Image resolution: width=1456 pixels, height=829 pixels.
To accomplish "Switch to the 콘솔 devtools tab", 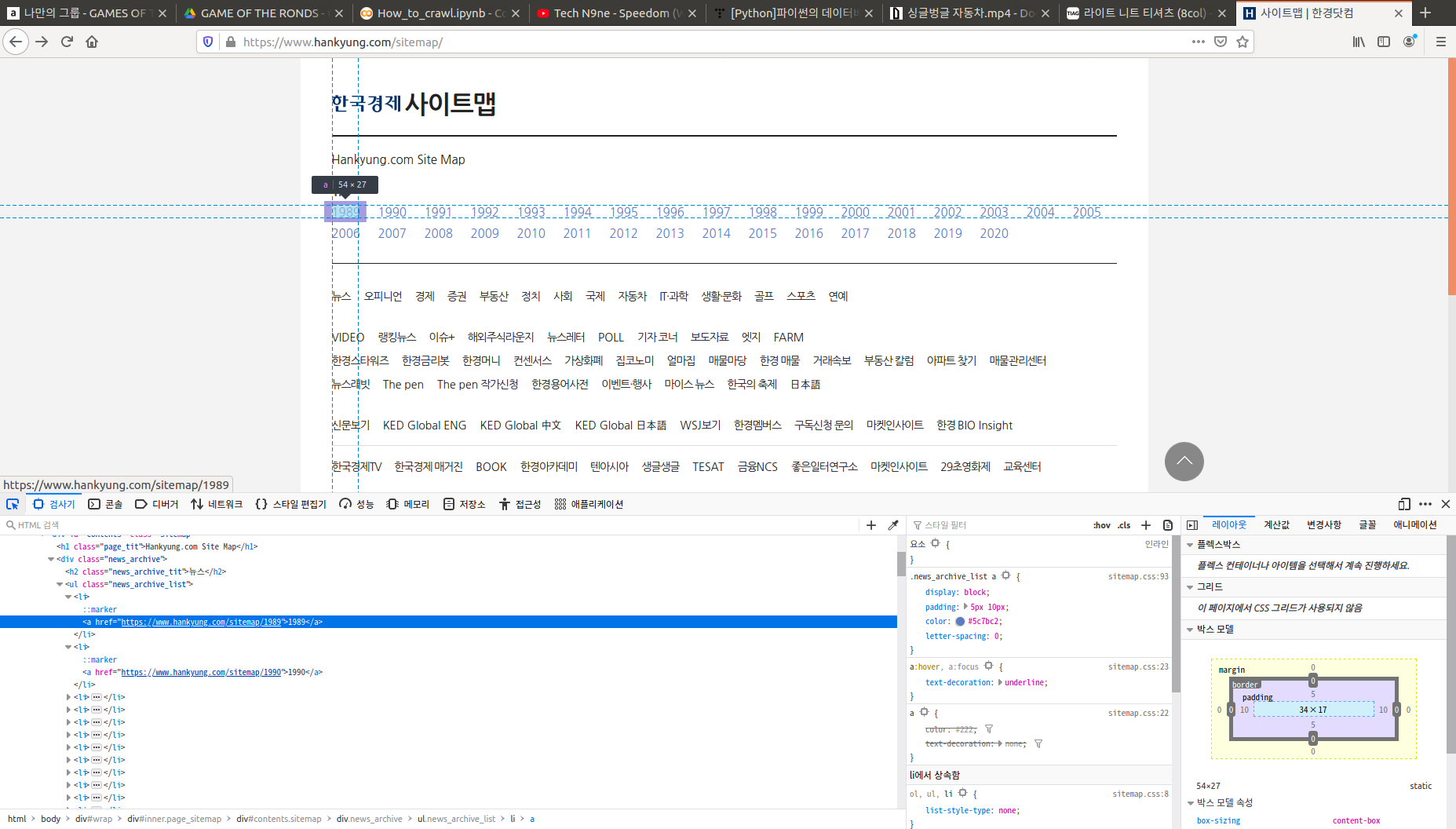I will pyautogui.click(x=105, y=504).
